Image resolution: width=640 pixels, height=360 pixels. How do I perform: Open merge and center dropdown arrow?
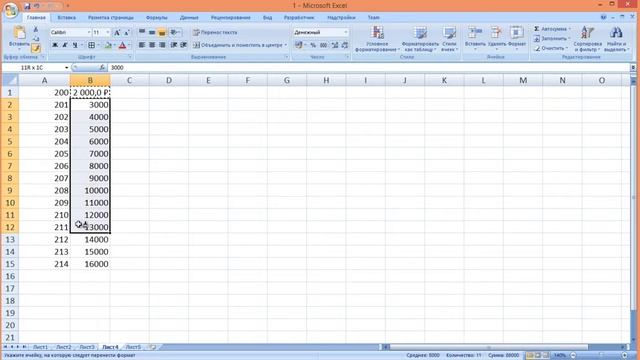point(286,45)
